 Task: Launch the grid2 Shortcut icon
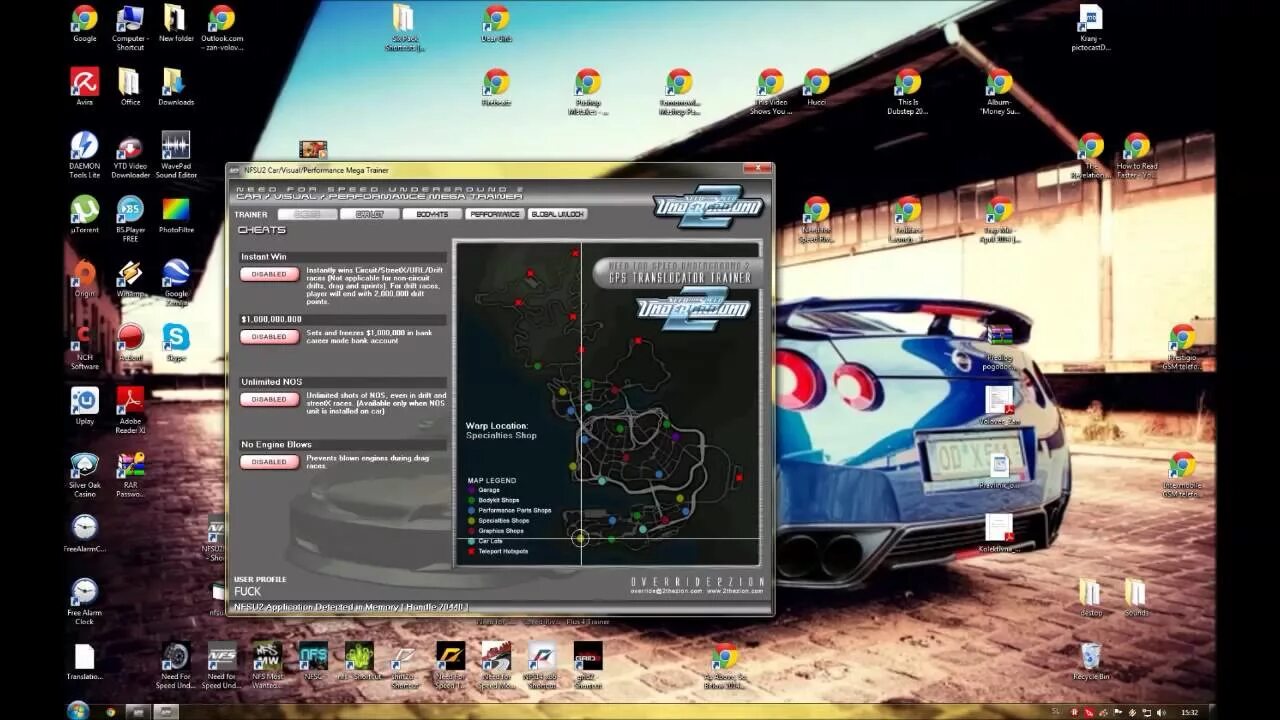588,666
